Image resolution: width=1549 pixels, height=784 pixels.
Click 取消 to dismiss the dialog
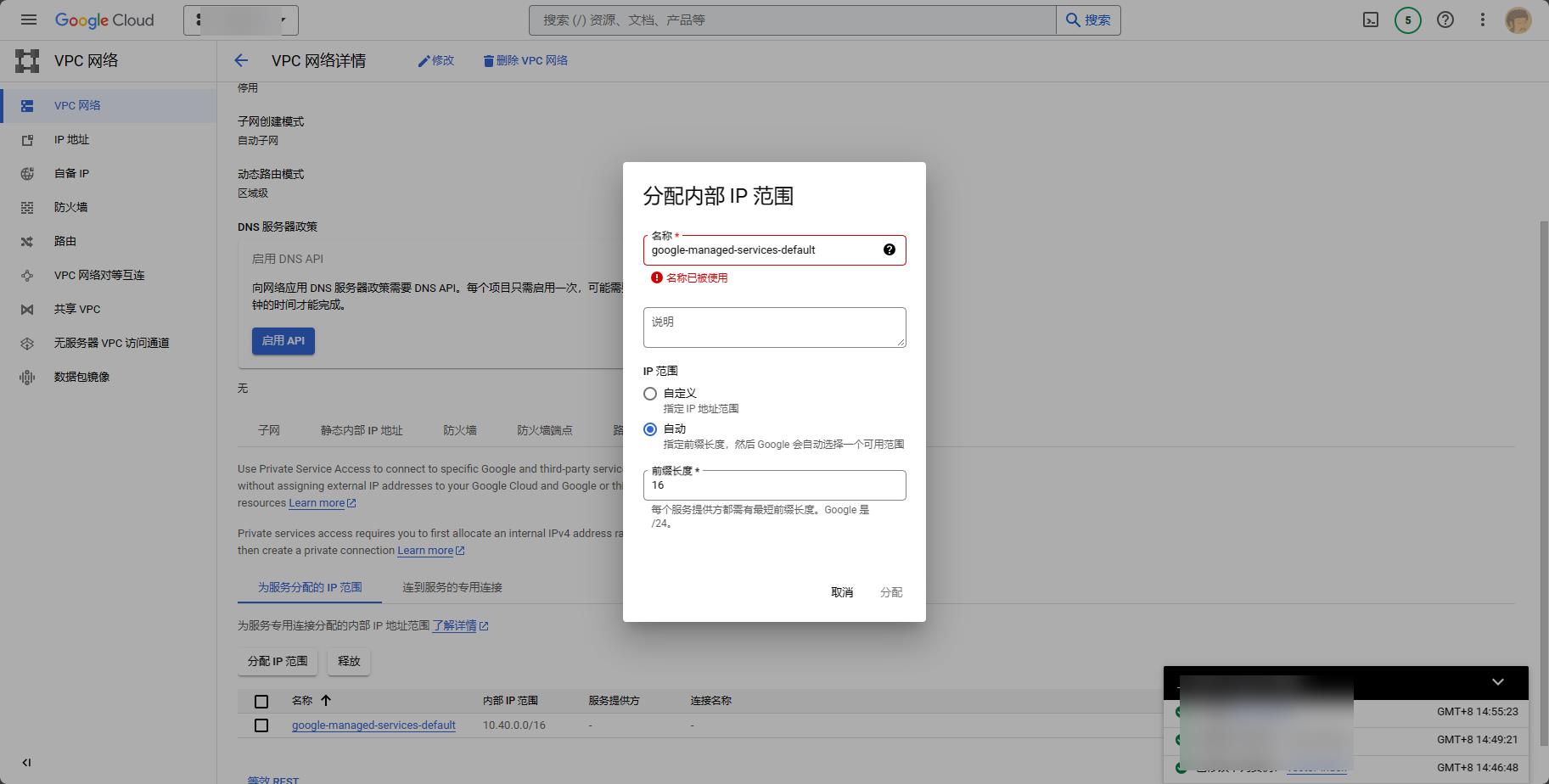coord(841,592)
